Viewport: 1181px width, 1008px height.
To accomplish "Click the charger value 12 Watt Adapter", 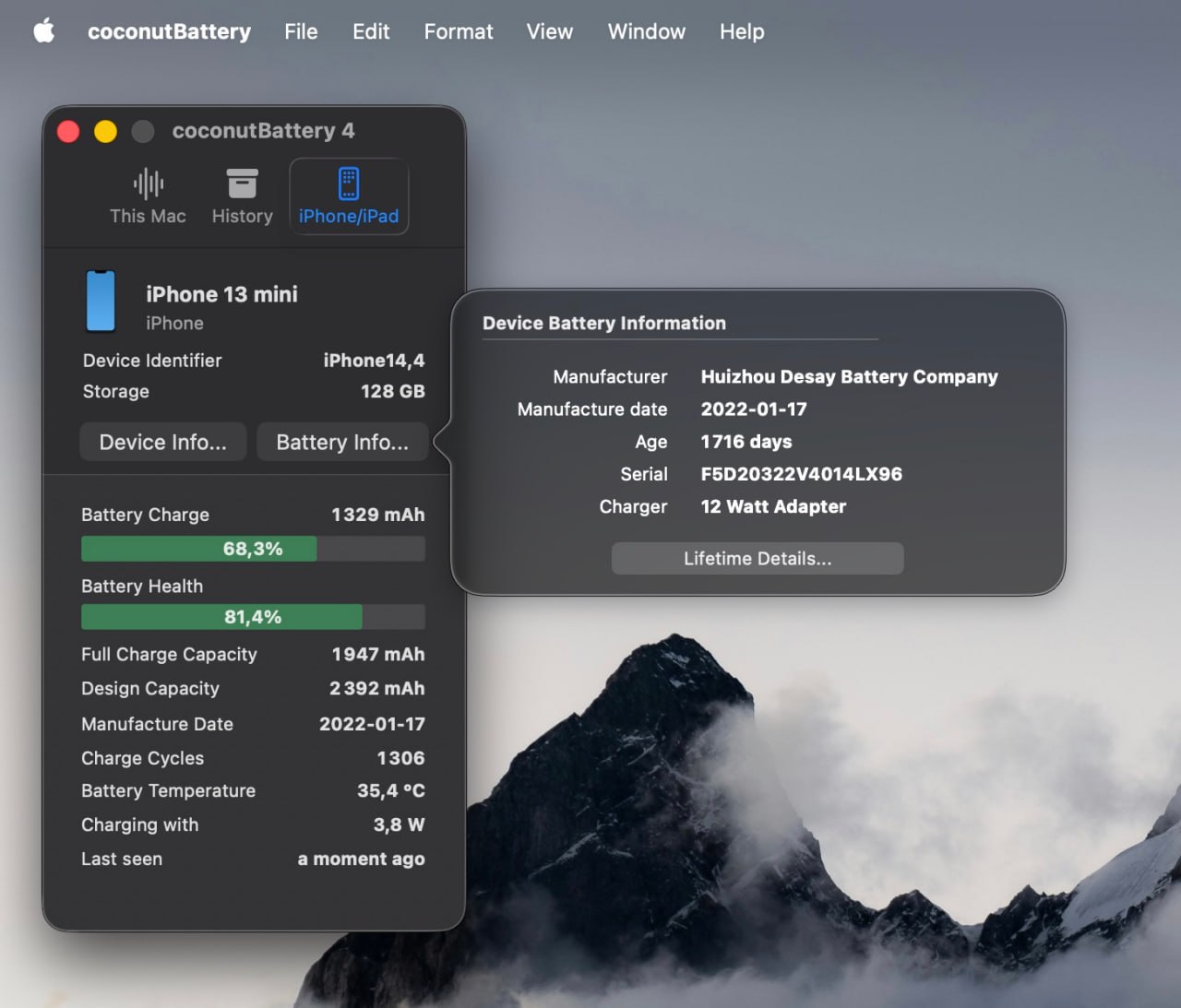I will (773, 506).
